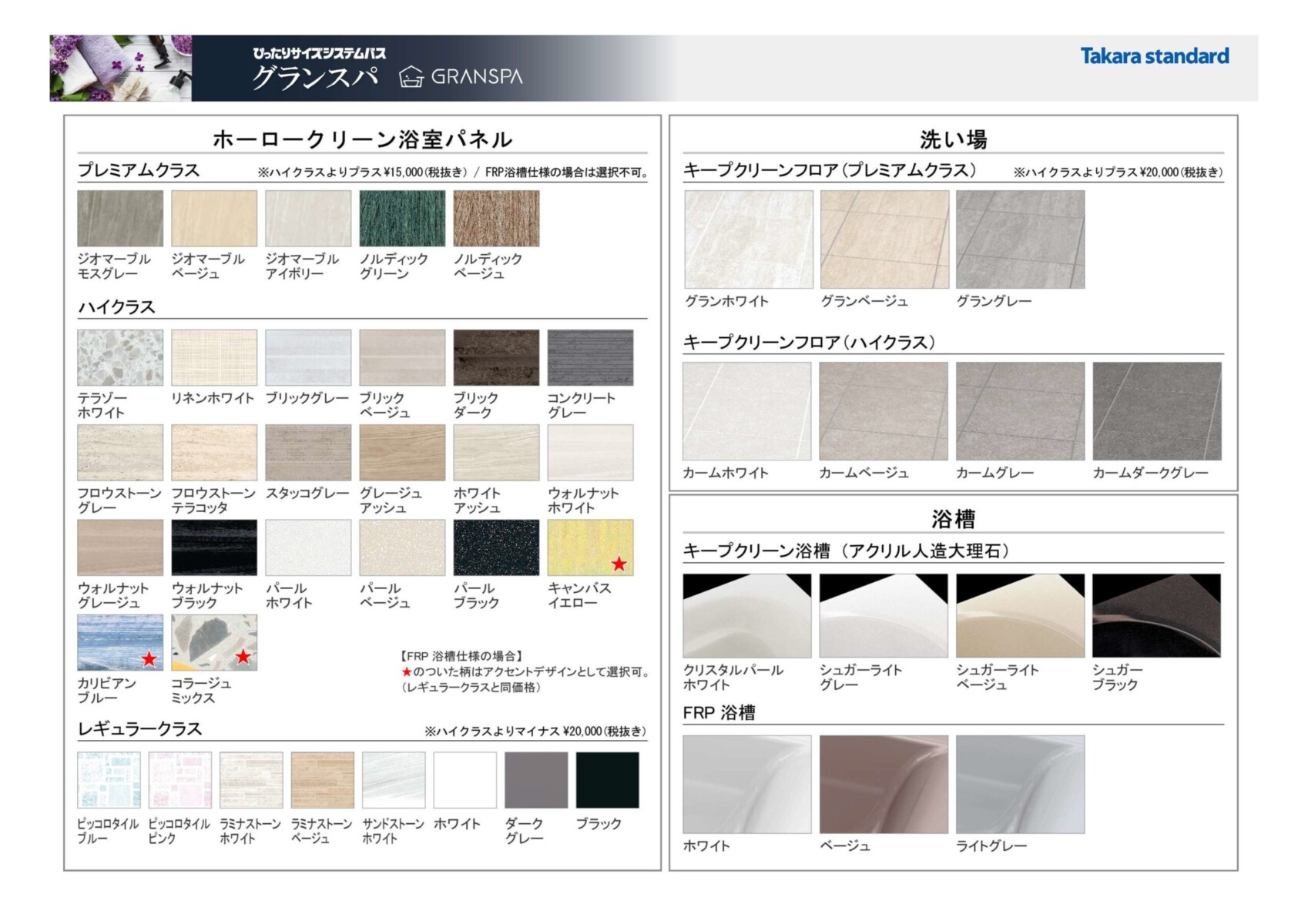
Task: Select the パール ブラック panel swatch
Action: (496, 547)
